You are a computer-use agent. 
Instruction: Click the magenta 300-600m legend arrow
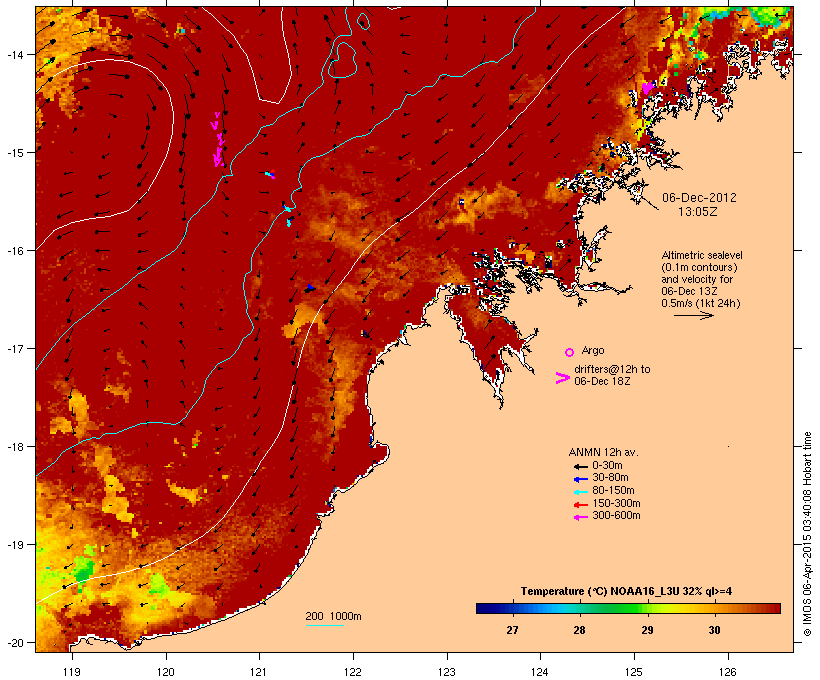click(581, 517)
